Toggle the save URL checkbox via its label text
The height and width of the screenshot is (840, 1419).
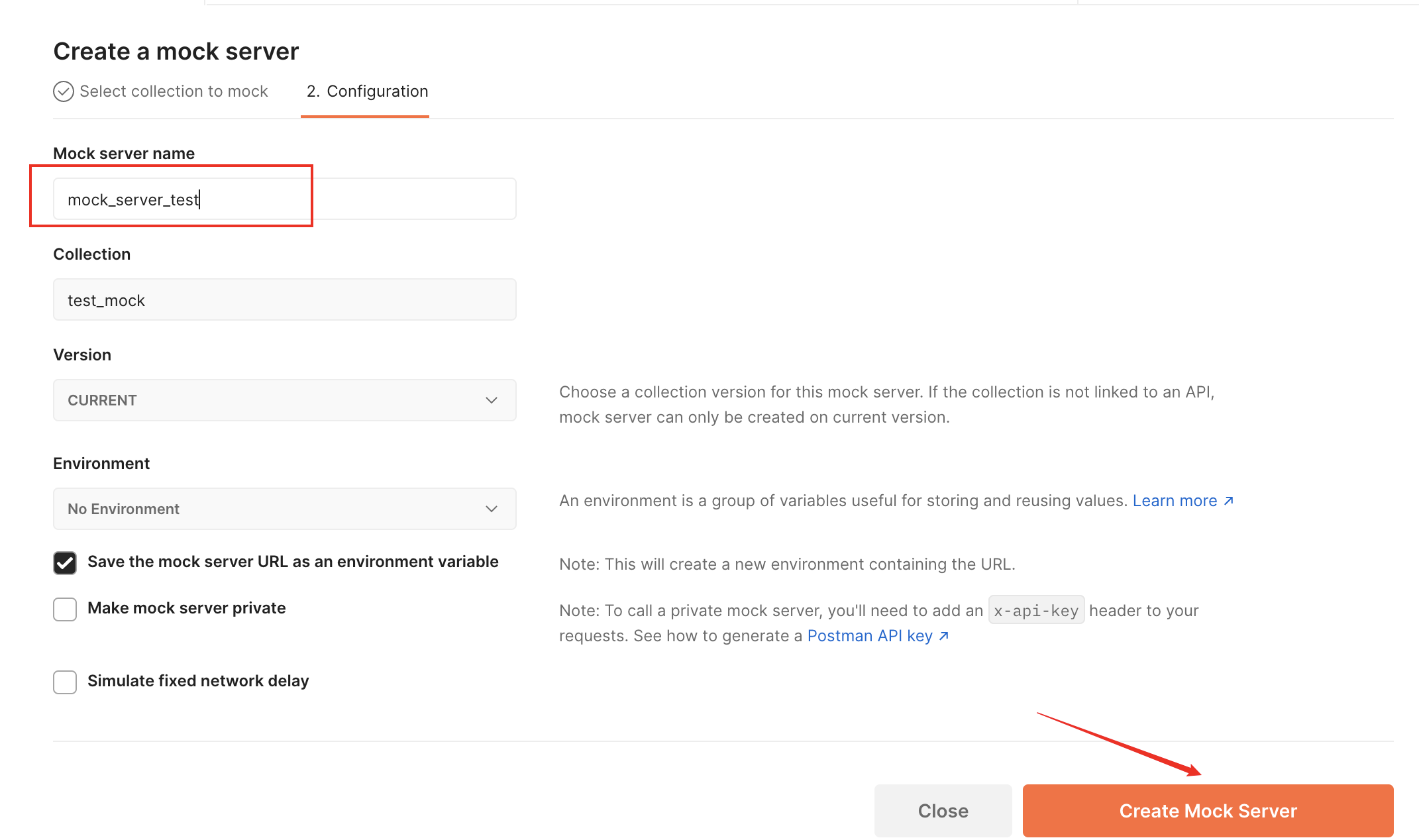point(293,561)
